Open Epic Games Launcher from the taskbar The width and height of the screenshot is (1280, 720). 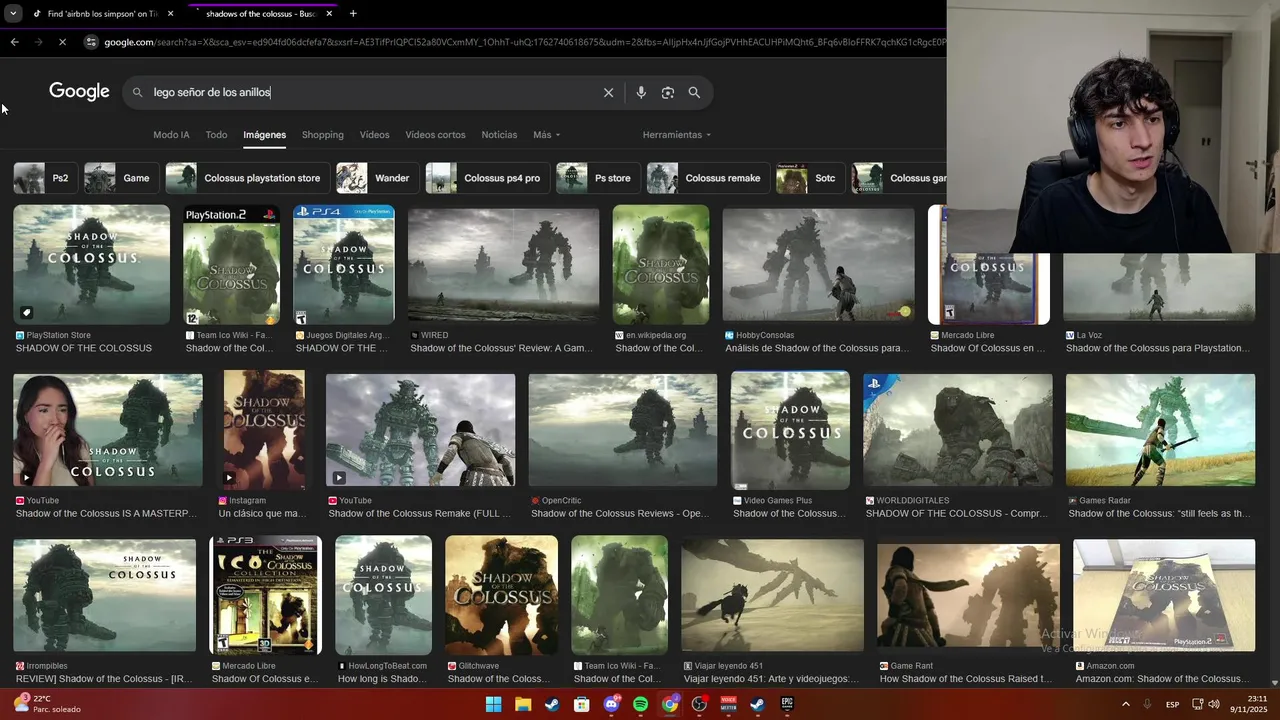tap(788, 704)
